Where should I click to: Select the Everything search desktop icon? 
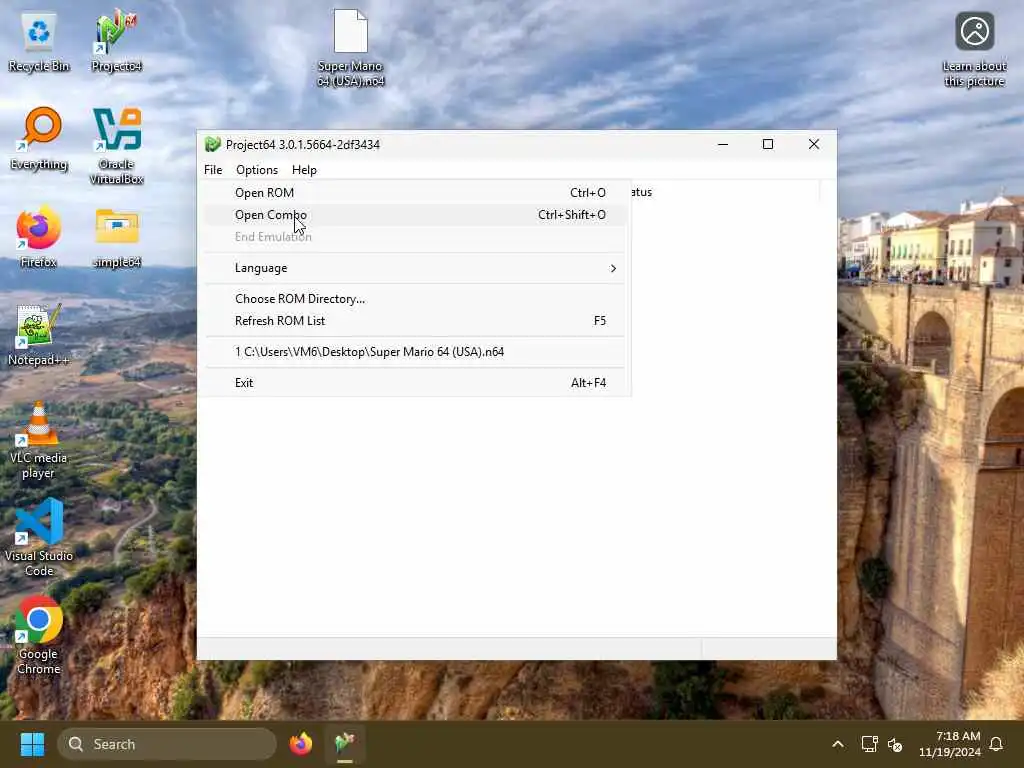pyautogui.click(x=39, y=139)
